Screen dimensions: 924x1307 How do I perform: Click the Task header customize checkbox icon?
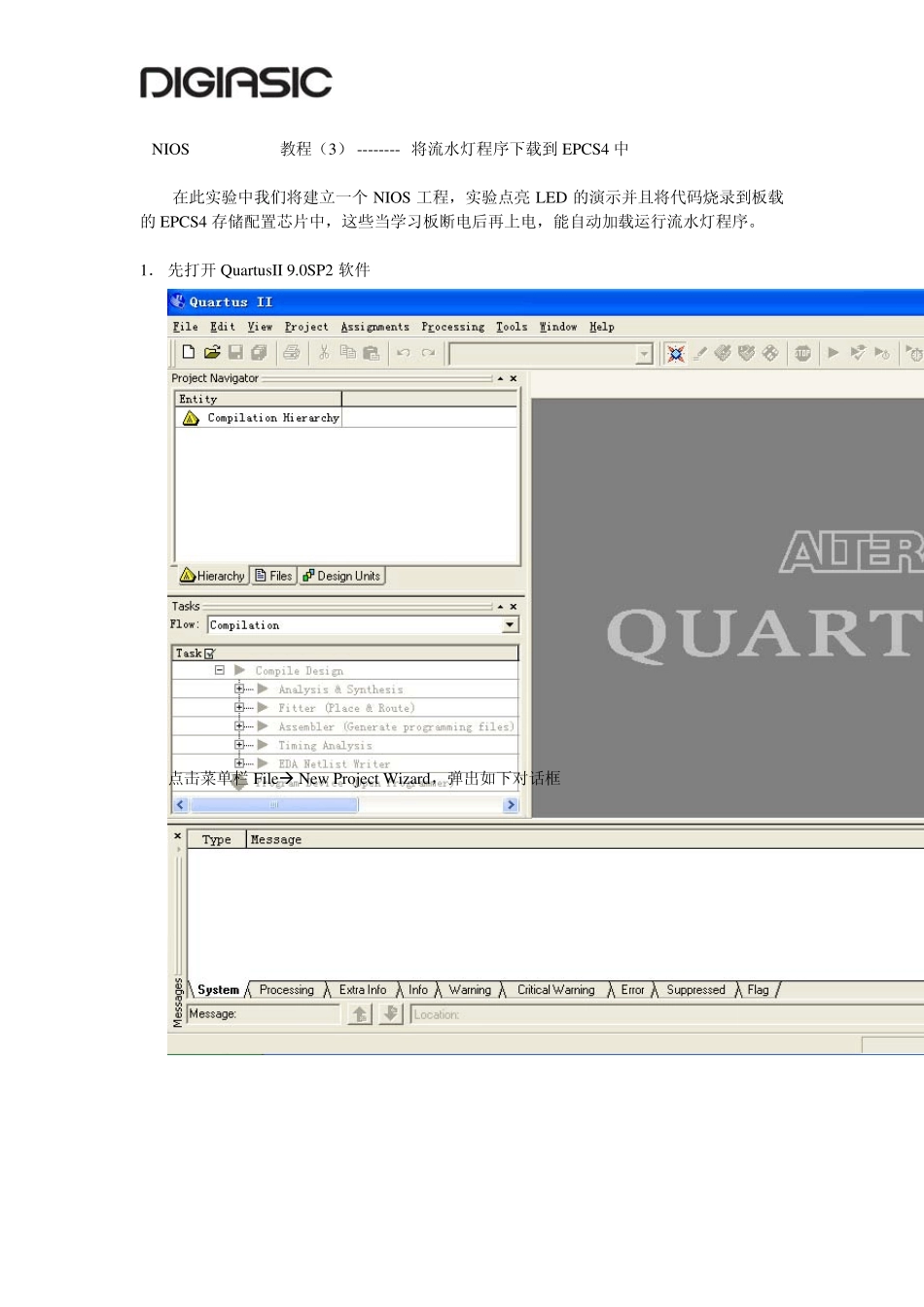coord(209,653)
